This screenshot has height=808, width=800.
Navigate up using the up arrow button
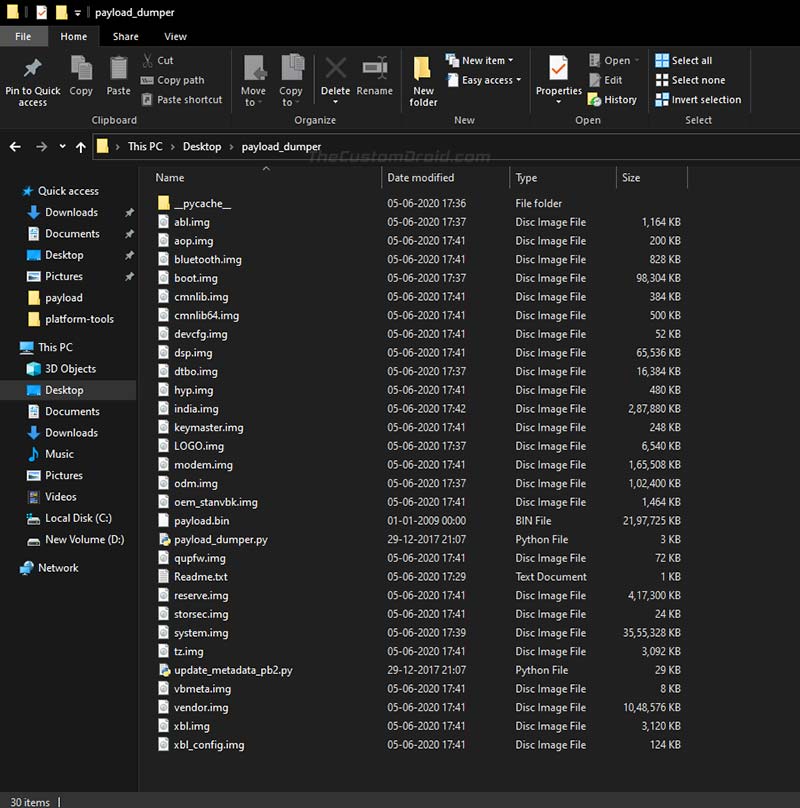point(80,145)
